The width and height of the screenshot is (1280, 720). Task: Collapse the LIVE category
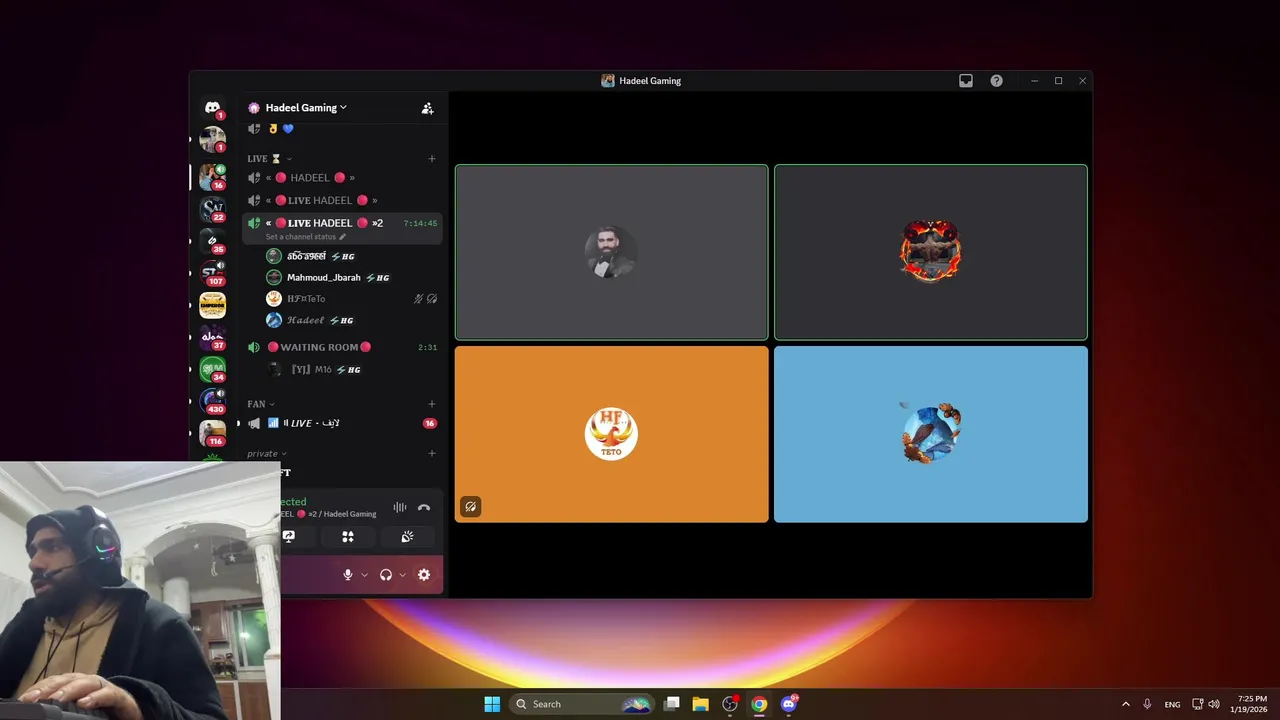[x=269, y=158]
